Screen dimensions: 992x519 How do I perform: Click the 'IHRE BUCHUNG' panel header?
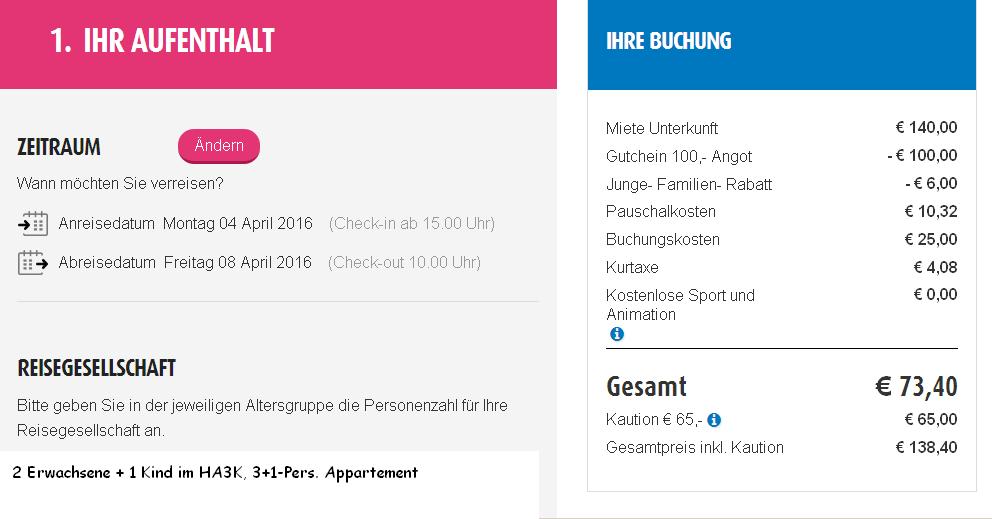(669, 41)
